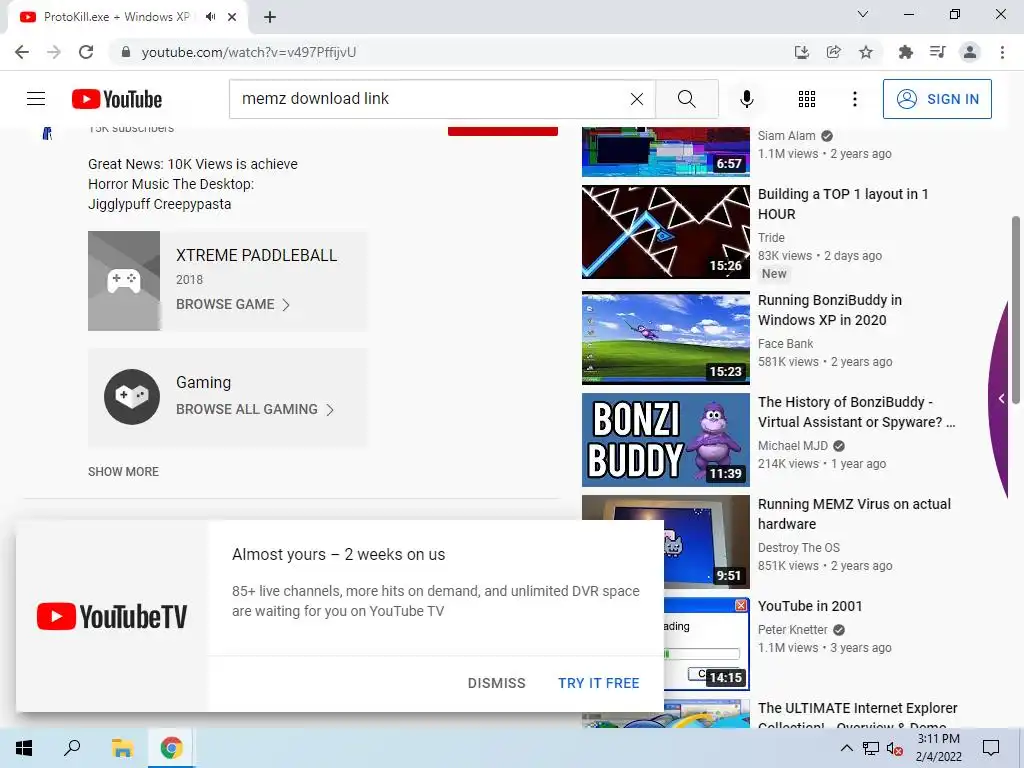Click the magnifier search button
The height and width of the screenshot is (768, 1024).
pos(686,99)
